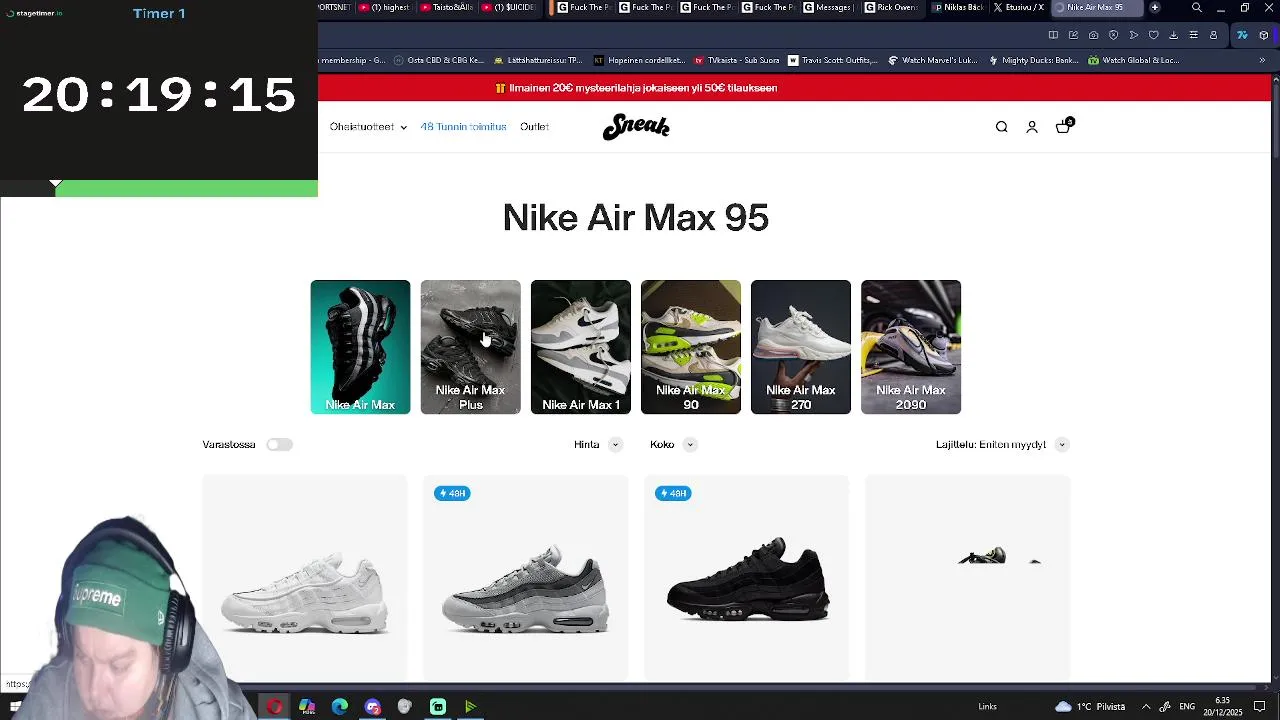Open Watch Marvel's Luk... bookmark

coord(932,60)
